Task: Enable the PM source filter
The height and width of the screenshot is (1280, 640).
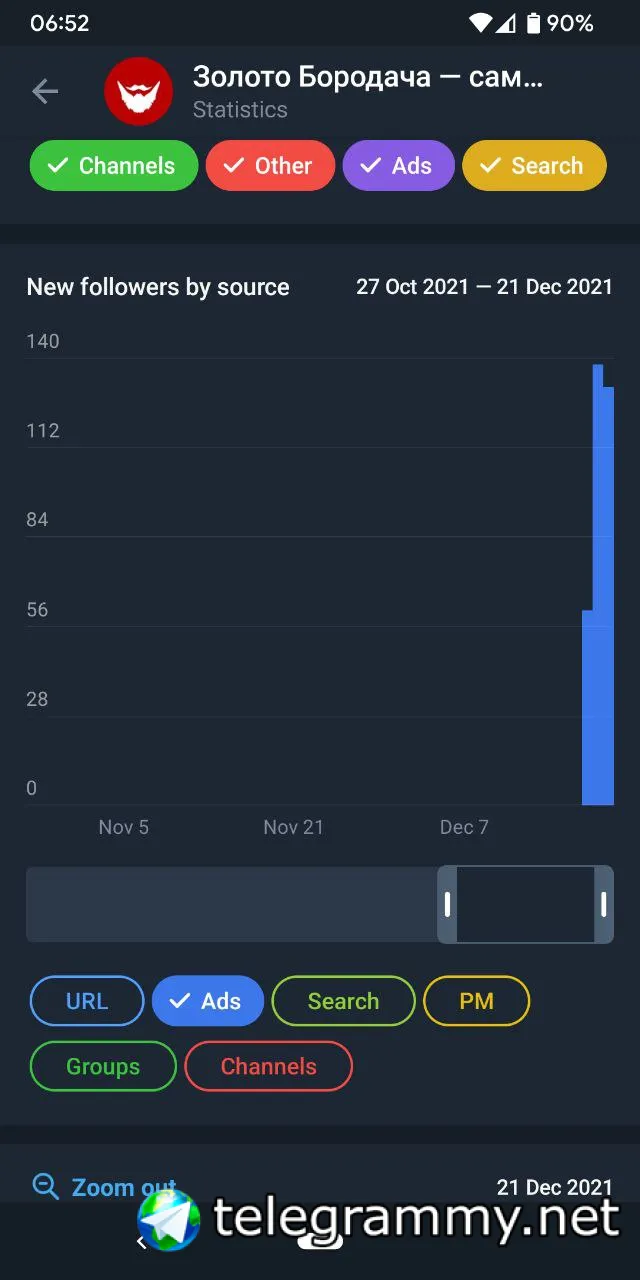Action: point(476,1001)
